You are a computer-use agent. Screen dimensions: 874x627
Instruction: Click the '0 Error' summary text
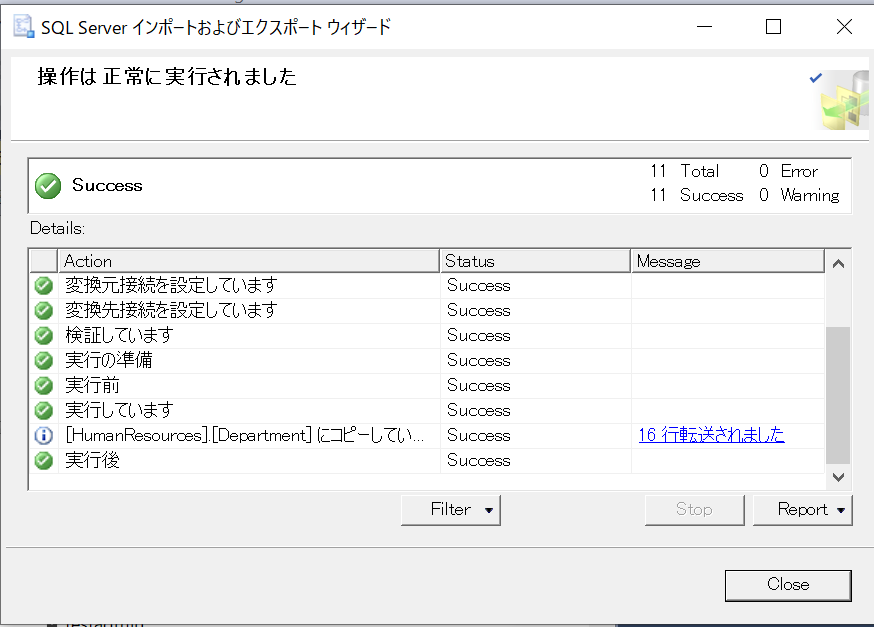click(x=788, y=171)
